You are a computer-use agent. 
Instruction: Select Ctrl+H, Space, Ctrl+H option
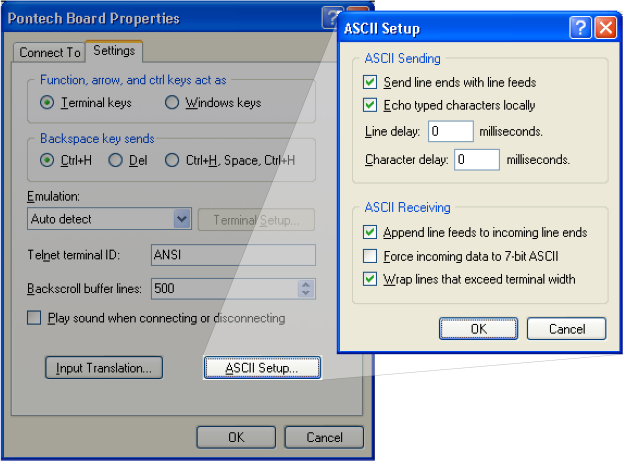172,160
